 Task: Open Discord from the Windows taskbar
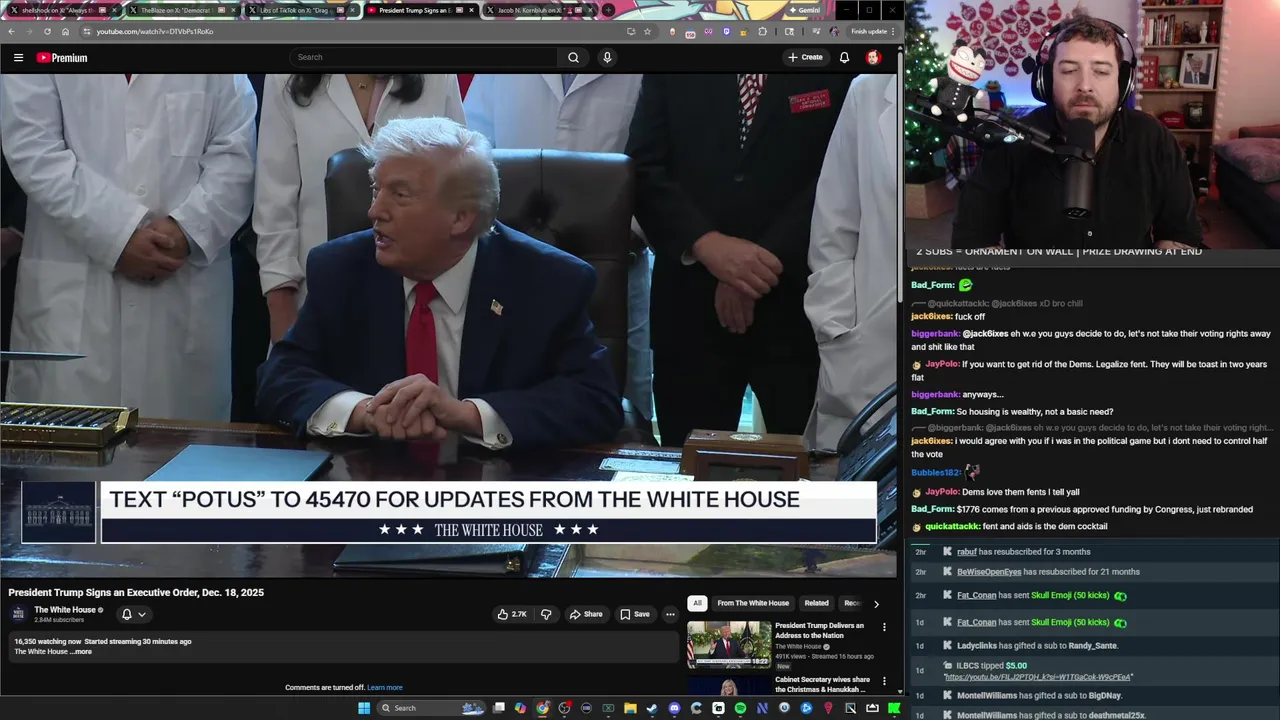[x=674, y=708]
